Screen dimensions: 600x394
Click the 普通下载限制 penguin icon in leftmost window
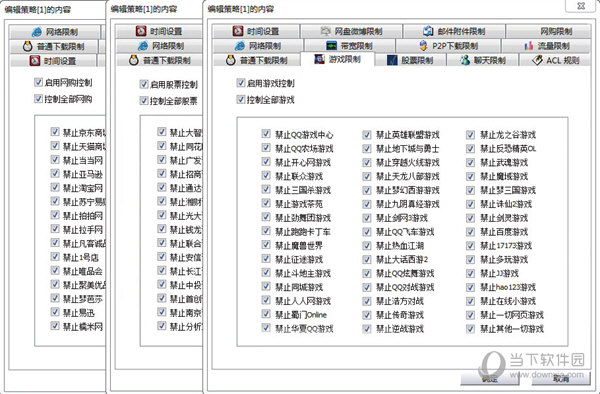[28, 46]
